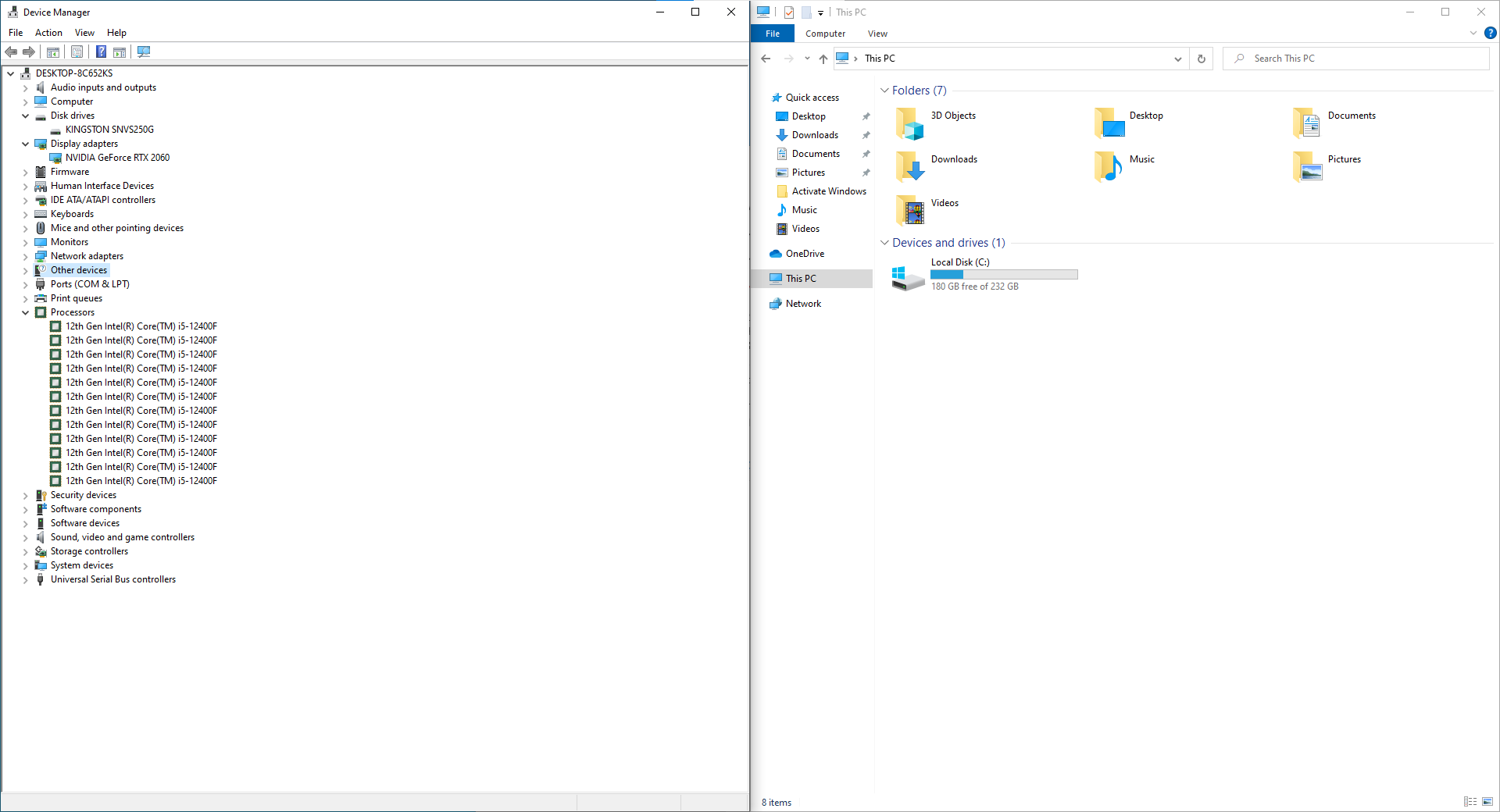This screenshot has width=1500, height=812.
Task: Expand the ribbon using the chevron
Action: (x=1473, y=34)
